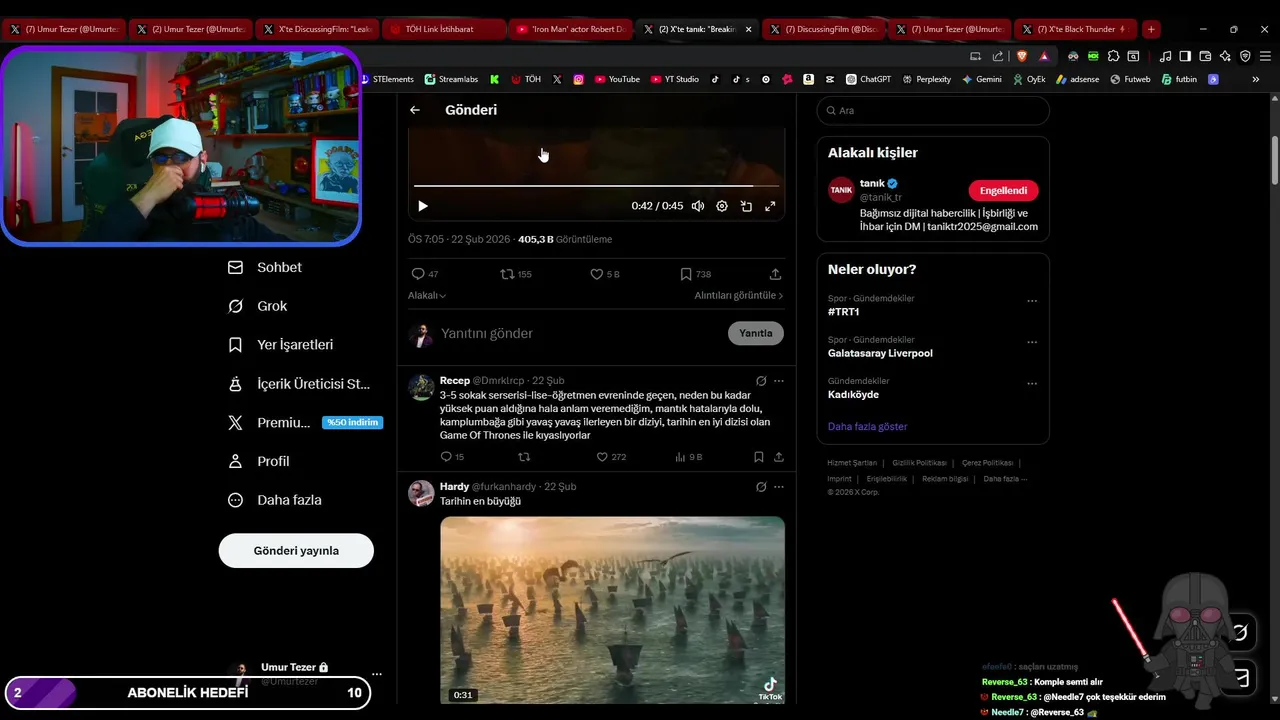The image size is (1280, 720).
Task: Enter fullscreen mode for the video
Action: tap(770, 206)
